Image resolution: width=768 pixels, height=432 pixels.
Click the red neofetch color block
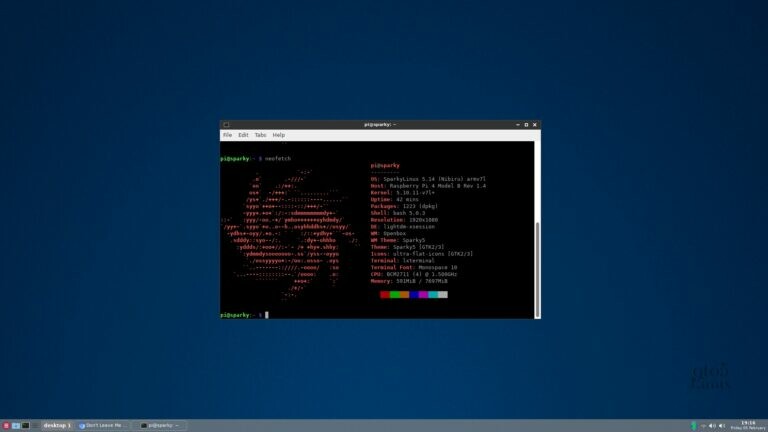click(385, 294)
